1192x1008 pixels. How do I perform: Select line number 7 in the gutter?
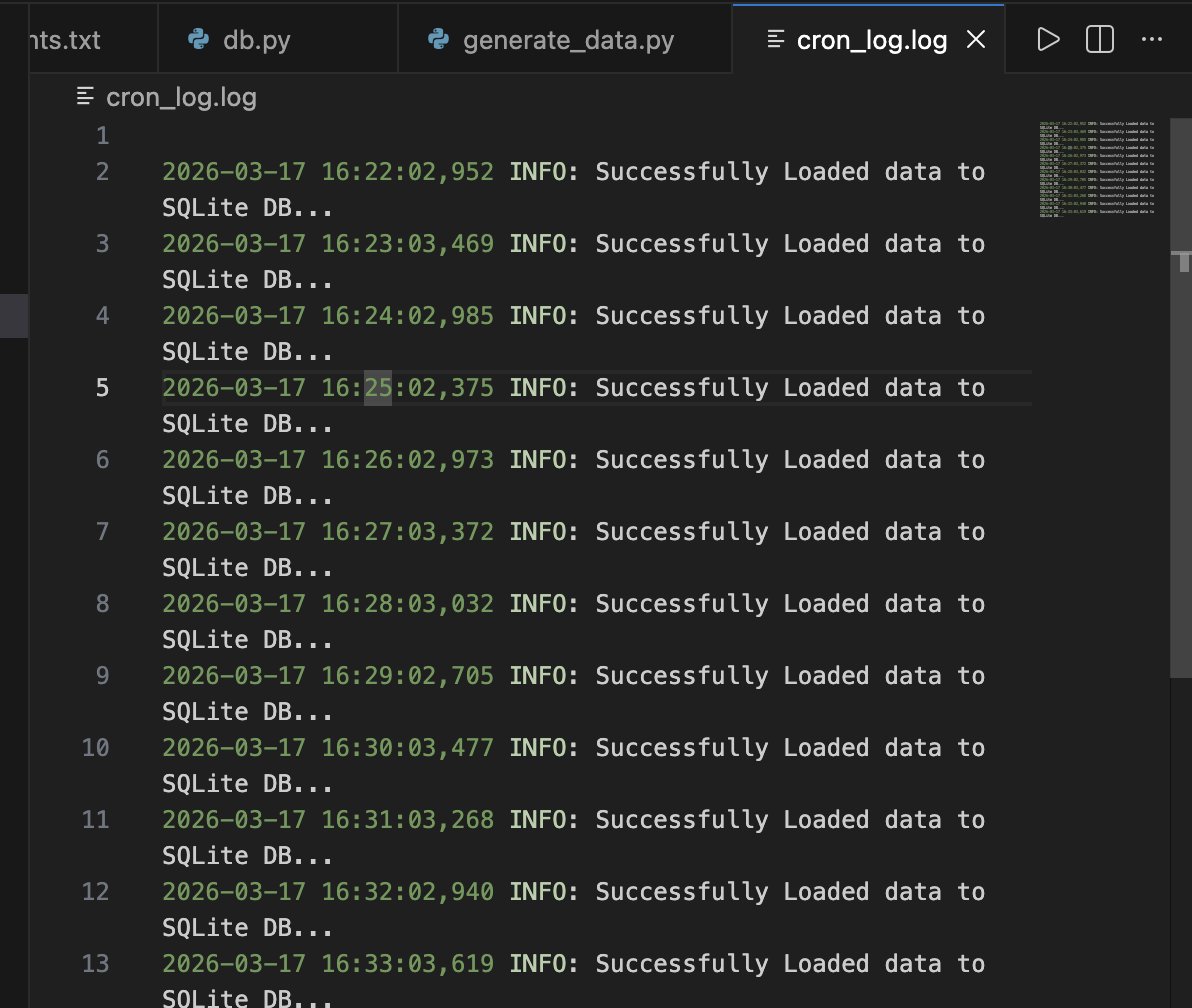(x=103, y=532)
